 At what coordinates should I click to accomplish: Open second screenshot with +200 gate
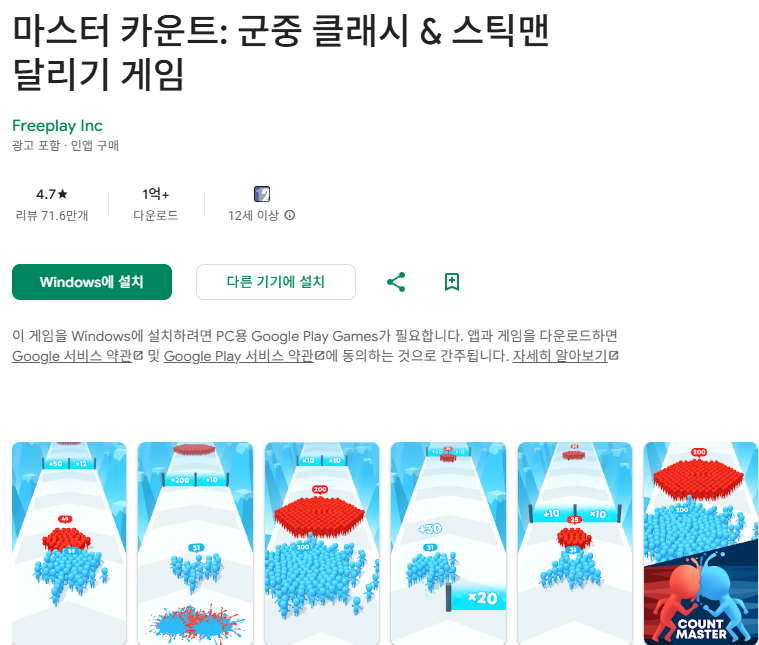pos(195,543)
